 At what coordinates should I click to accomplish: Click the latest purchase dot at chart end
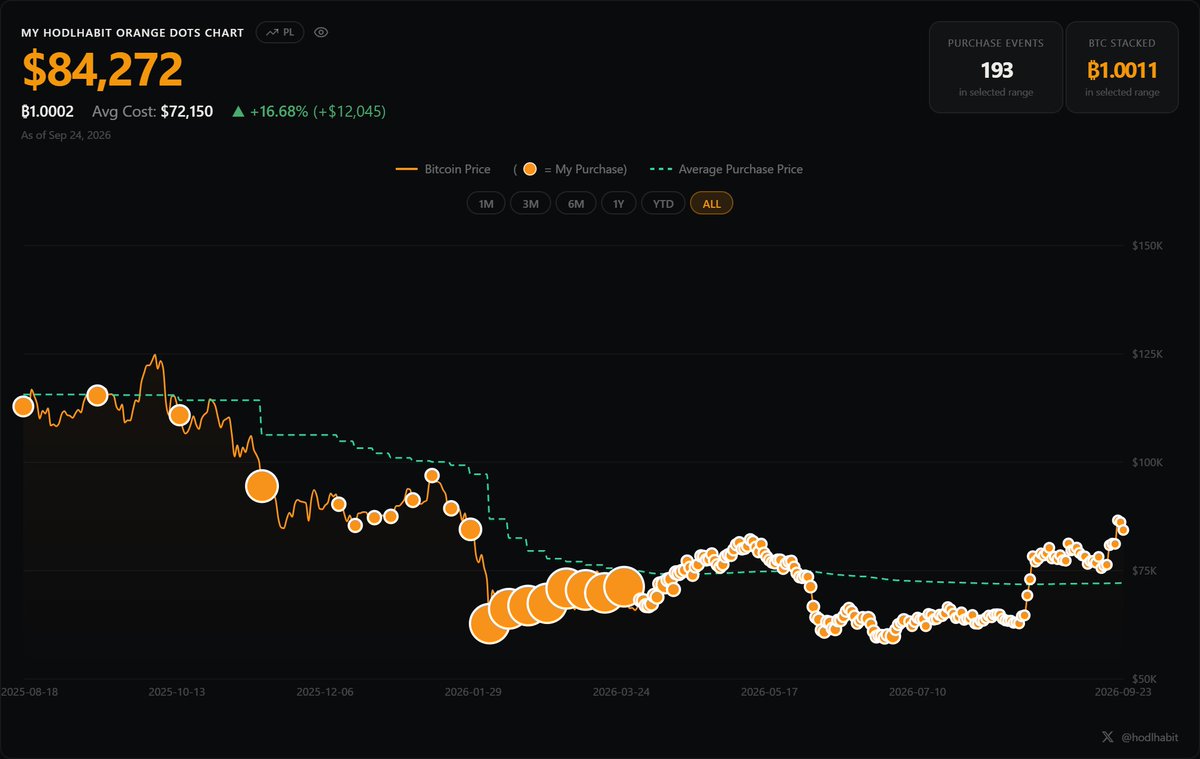coord(1123,530)
